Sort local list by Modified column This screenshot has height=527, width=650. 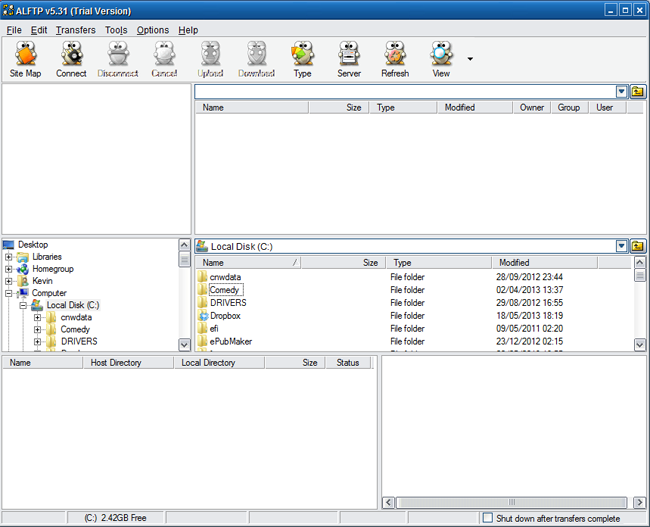point(545,262)
